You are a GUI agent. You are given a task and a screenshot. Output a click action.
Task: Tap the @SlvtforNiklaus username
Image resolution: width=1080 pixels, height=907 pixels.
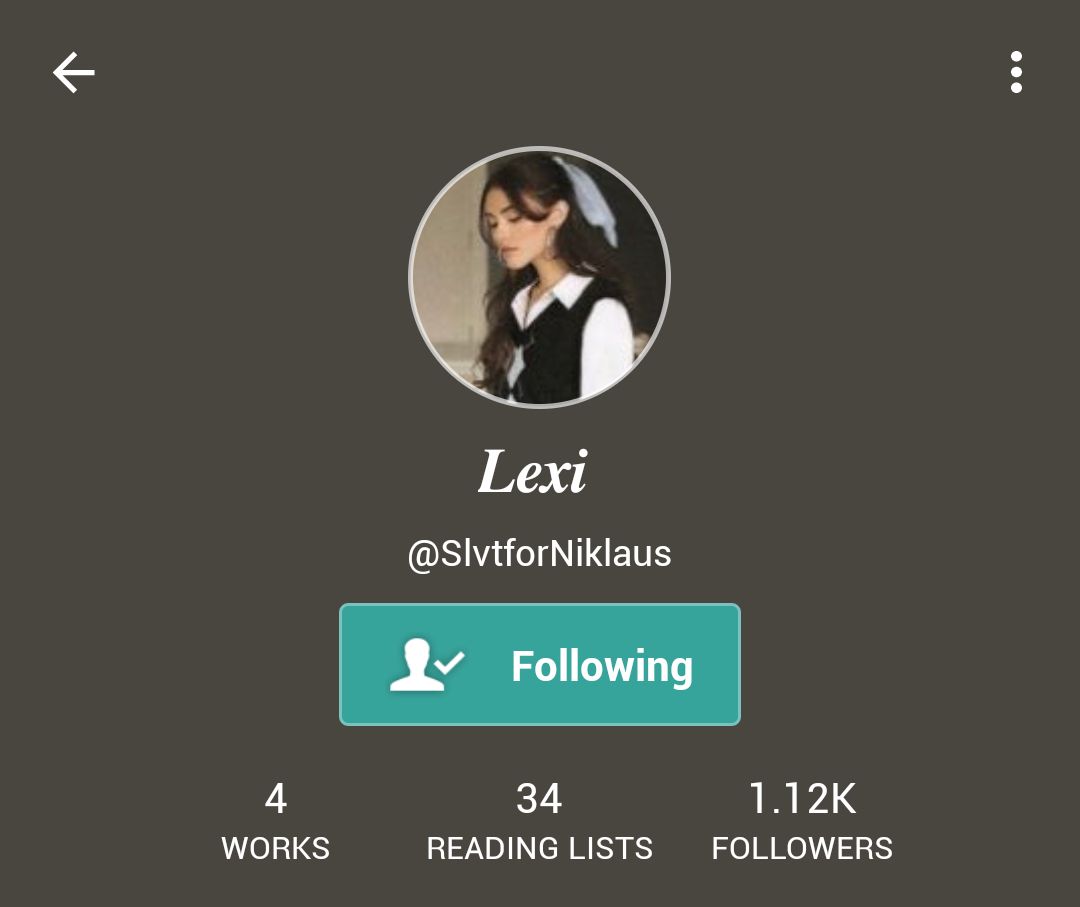pos(539,554)
